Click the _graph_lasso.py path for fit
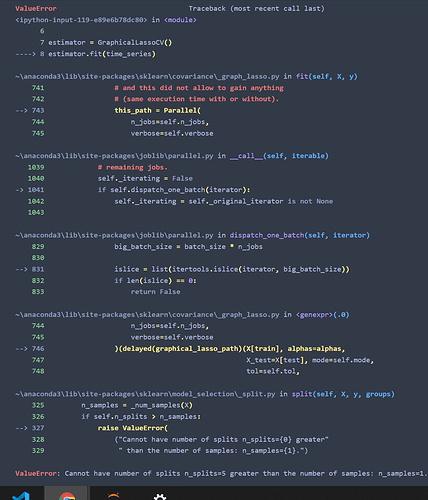 click(x=147, y=77)
